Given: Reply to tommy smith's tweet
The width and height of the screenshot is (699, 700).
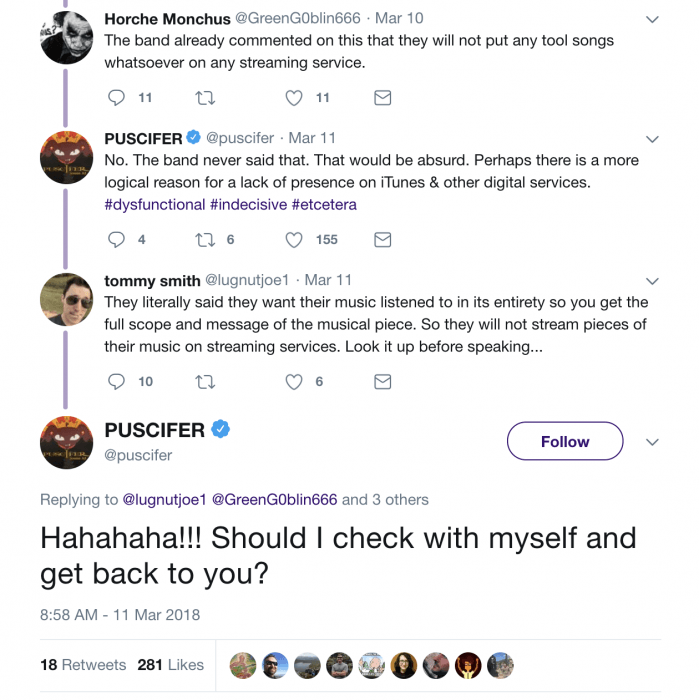Looking at the screenshot, I should tap(116, 382).
